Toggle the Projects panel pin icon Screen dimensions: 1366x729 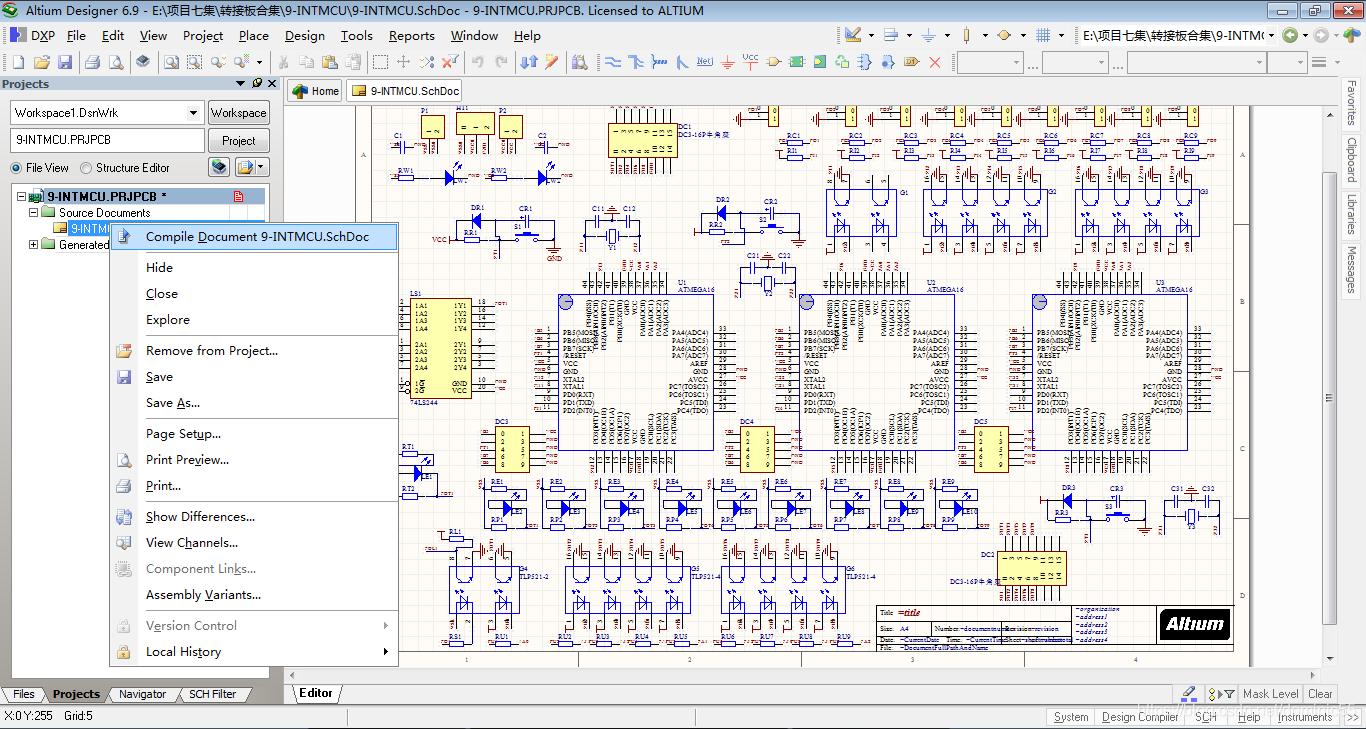(257, 84)
